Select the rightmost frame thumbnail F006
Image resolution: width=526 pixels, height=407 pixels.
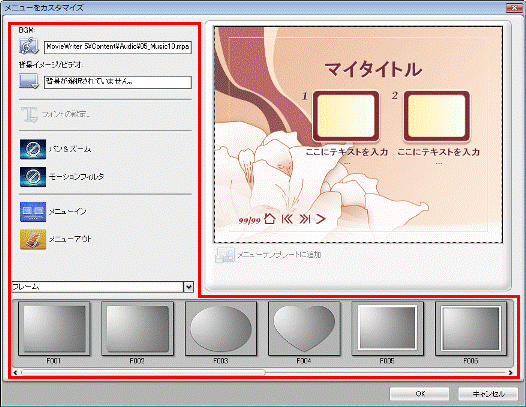[x=471, y=328]
